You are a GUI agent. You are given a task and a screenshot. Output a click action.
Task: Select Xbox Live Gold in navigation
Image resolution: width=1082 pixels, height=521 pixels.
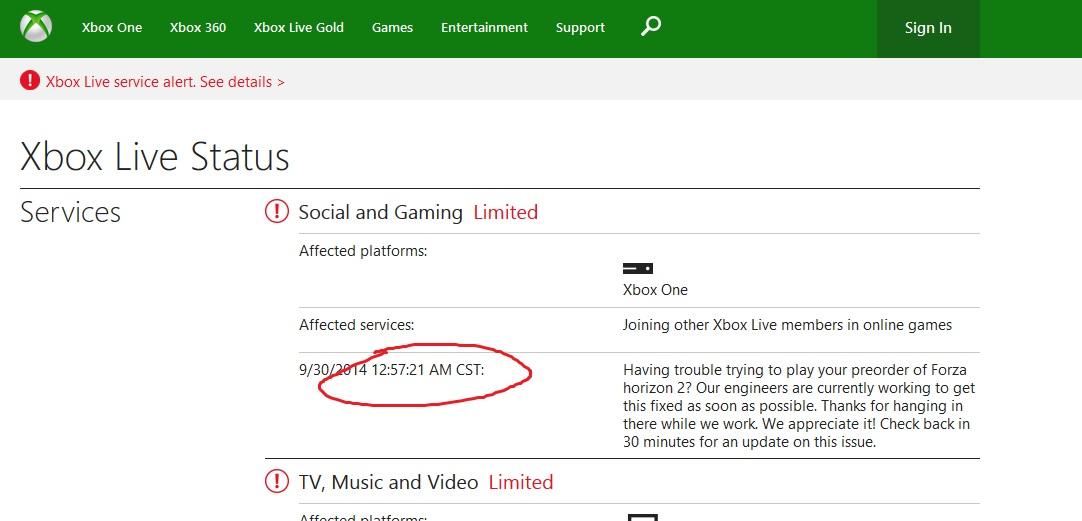(299, 28)
